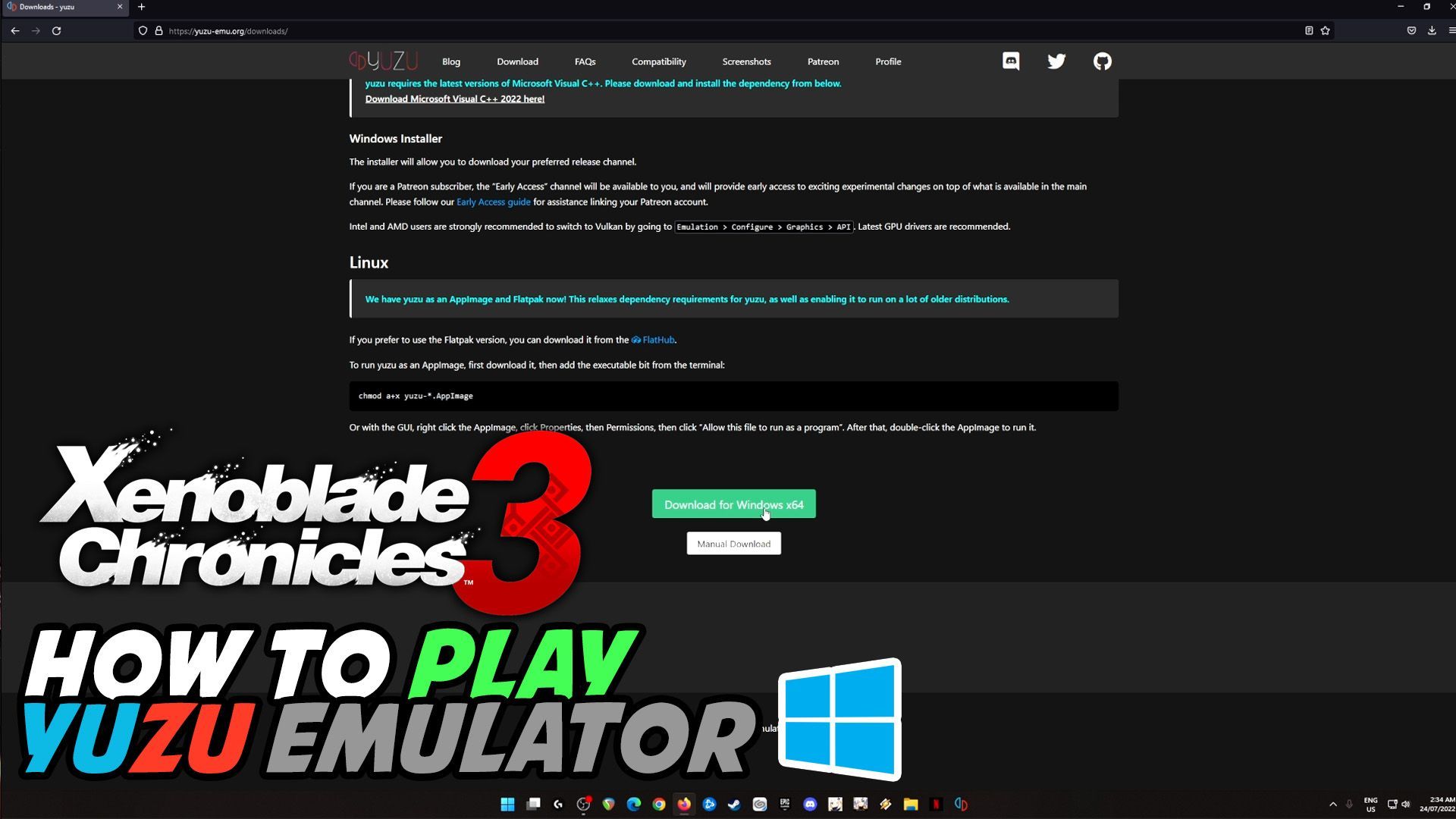The height and width of the screenshot is (819, 1456).
Task: Open the FAQs navigation menu item
Action: [x=584, y=61]
